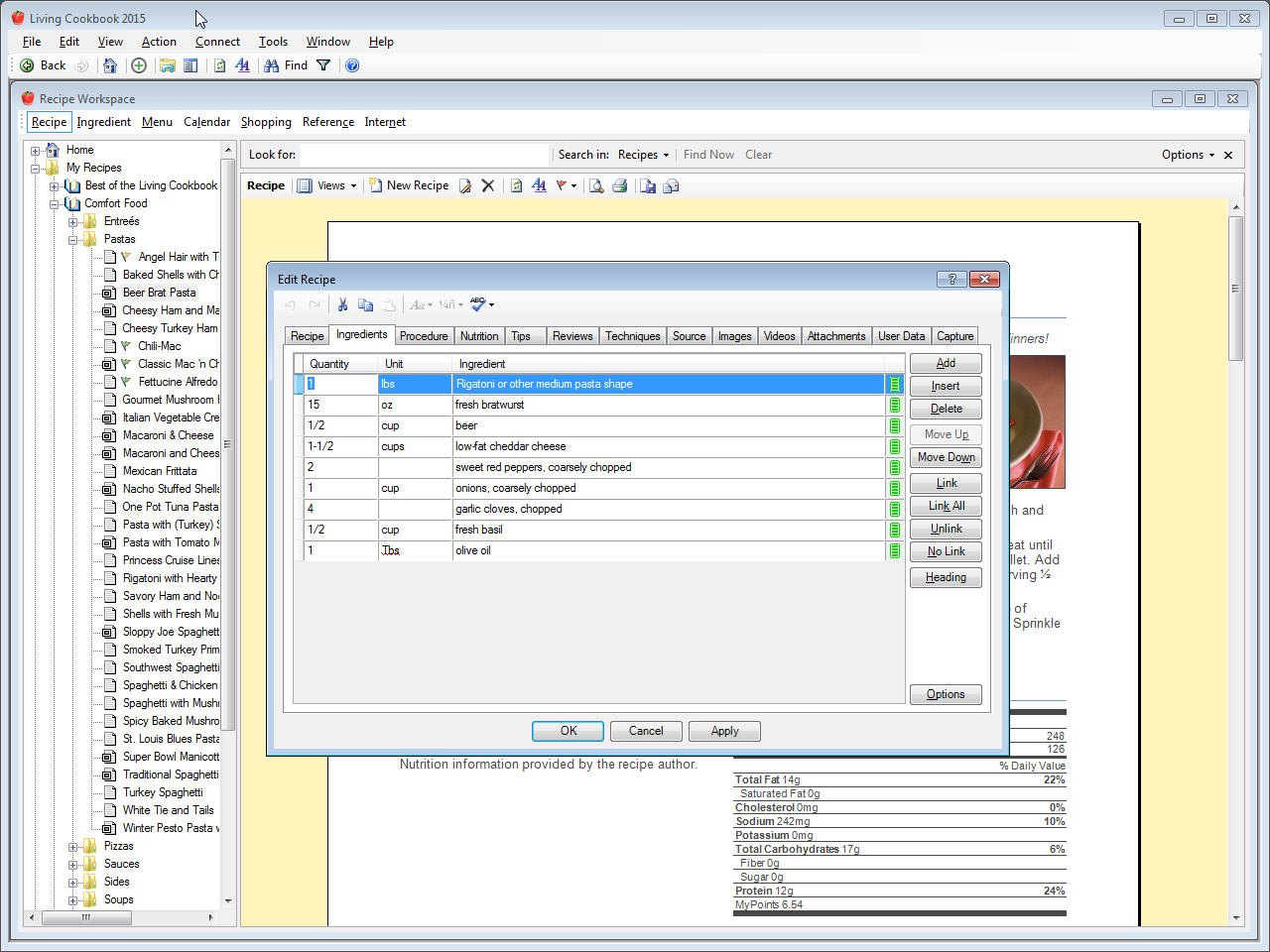This screenshot has width=1270, height=952.
Task: Click open folder icon in main toolbar
Action: coord(168,65)
